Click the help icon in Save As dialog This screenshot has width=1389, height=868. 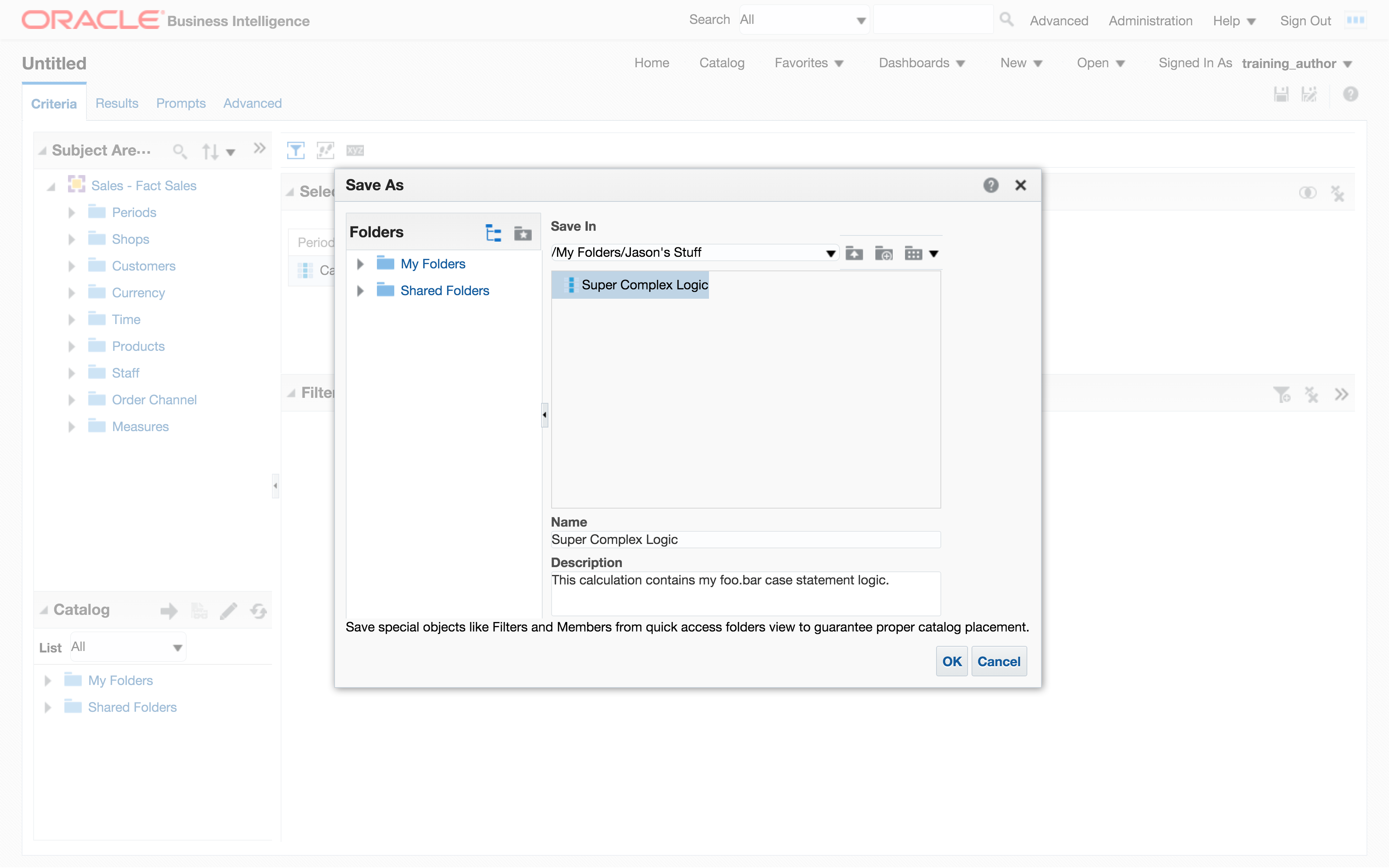991,185
